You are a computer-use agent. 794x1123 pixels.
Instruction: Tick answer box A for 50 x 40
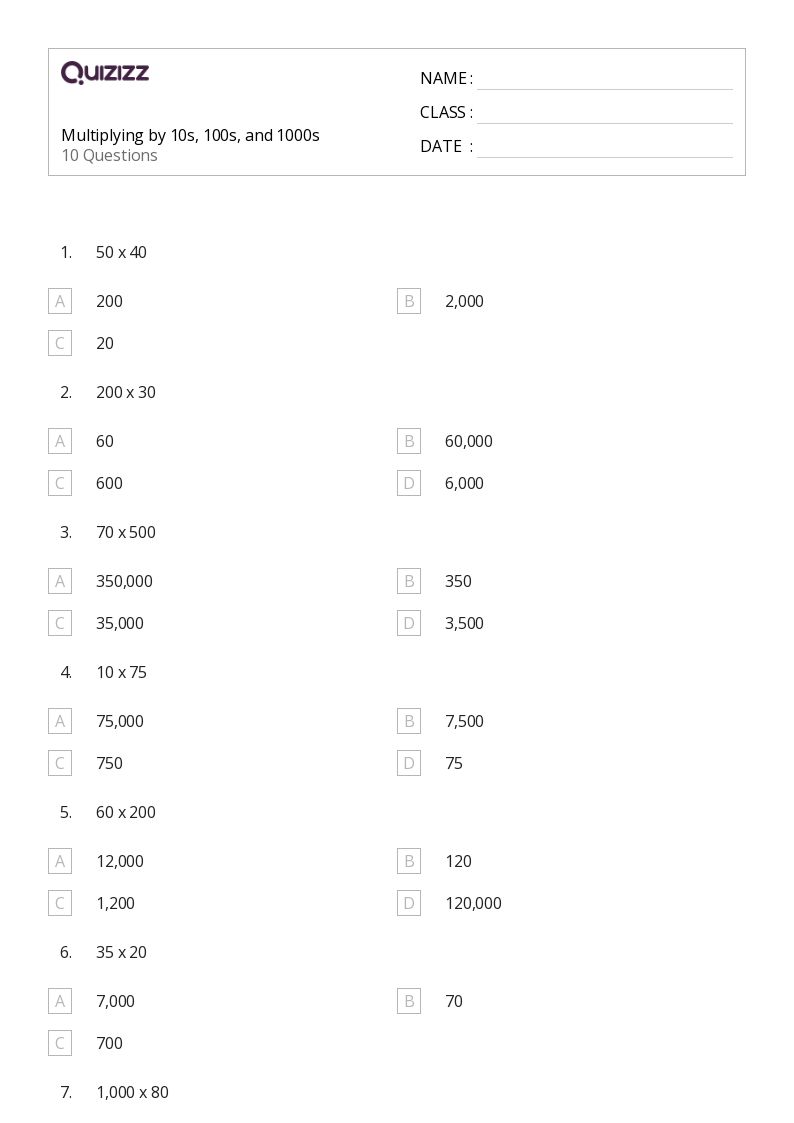point(60,302)
